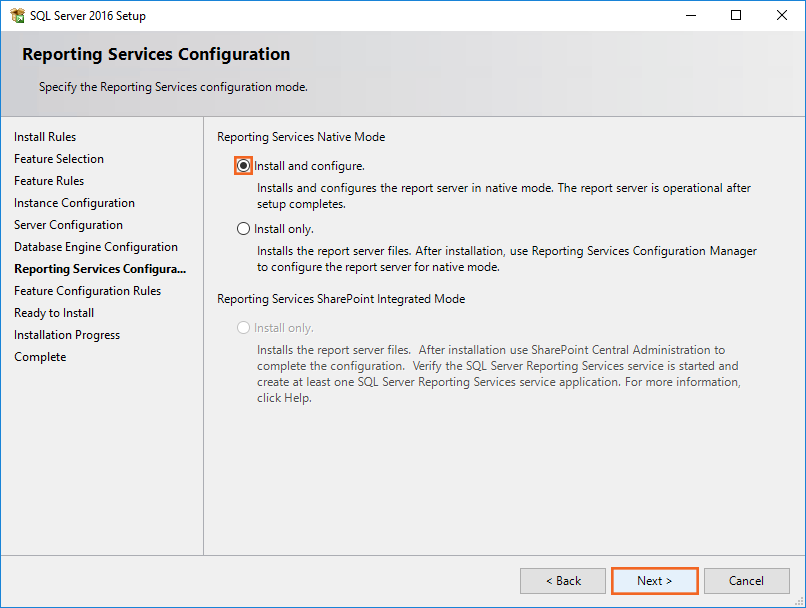806x608 pixels.
Task: Click the bold Reporting Services Configuration step
Action: click(100, 269)
